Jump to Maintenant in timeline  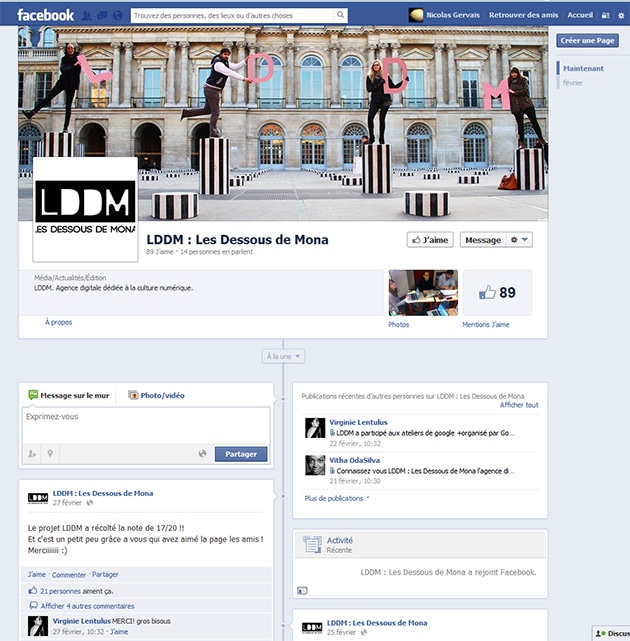[x=583, y=68]
